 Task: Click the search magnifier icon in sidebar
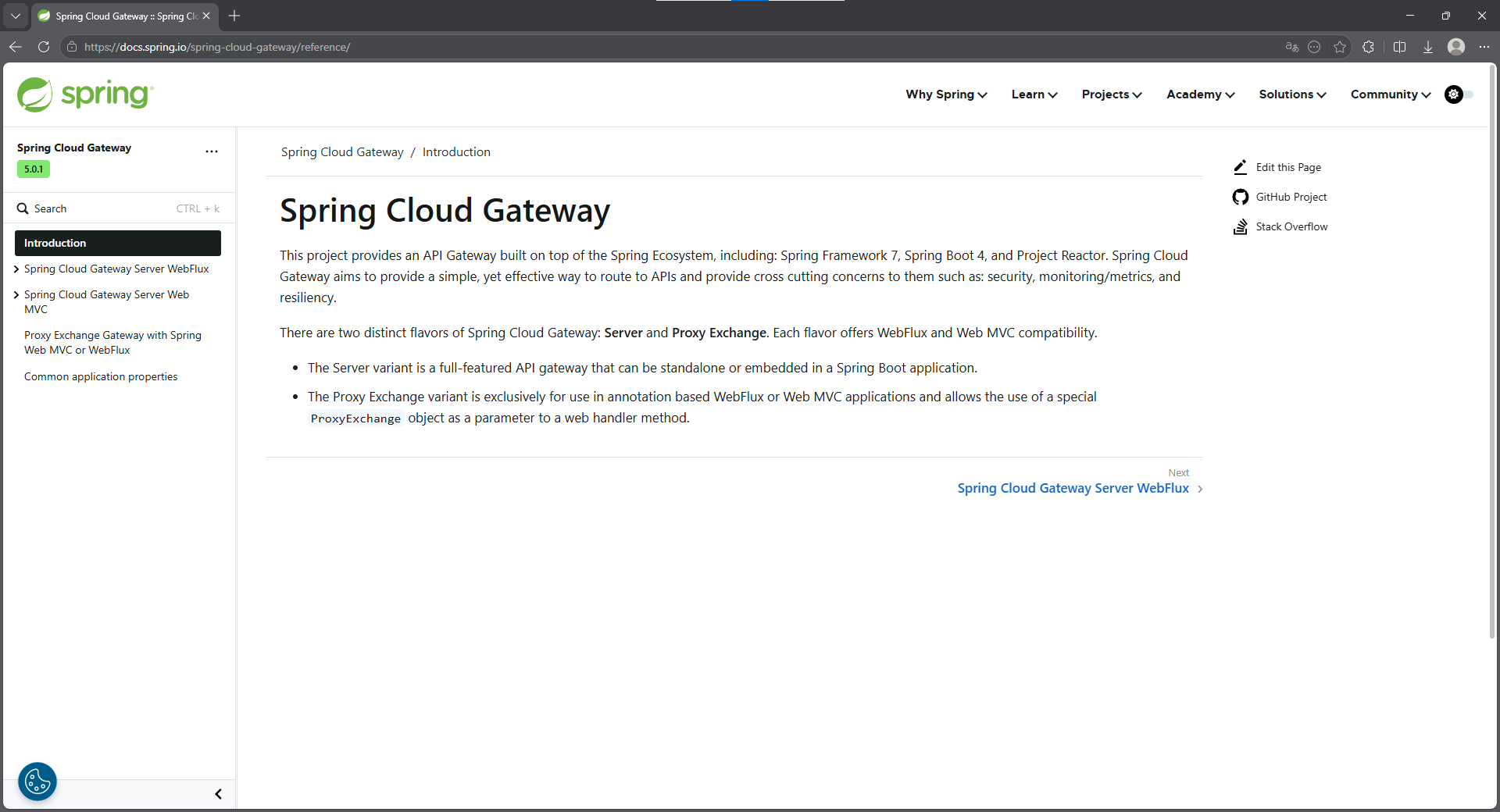[23, 208]
